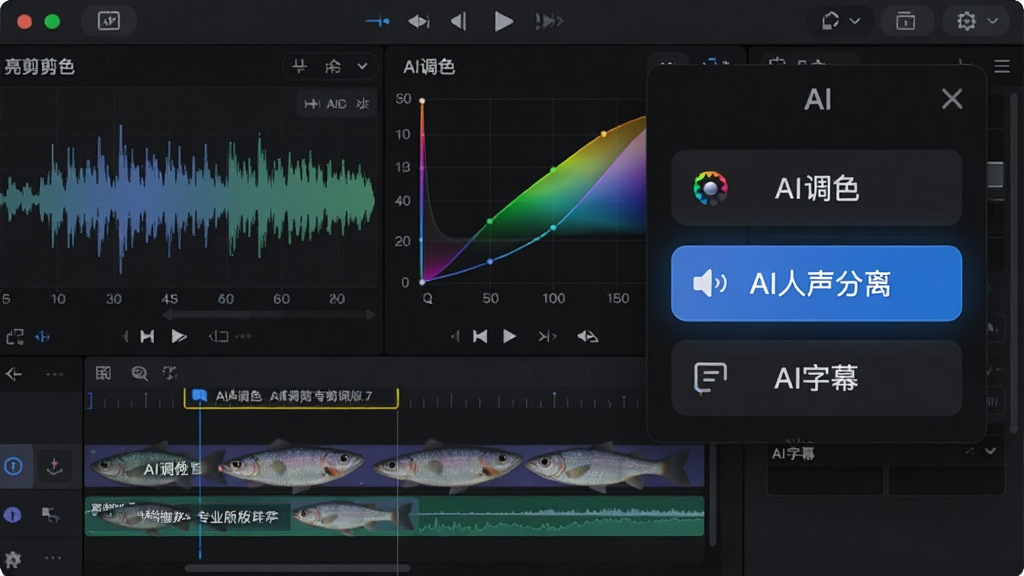Fast-forward using the top toolbar button

549,22
